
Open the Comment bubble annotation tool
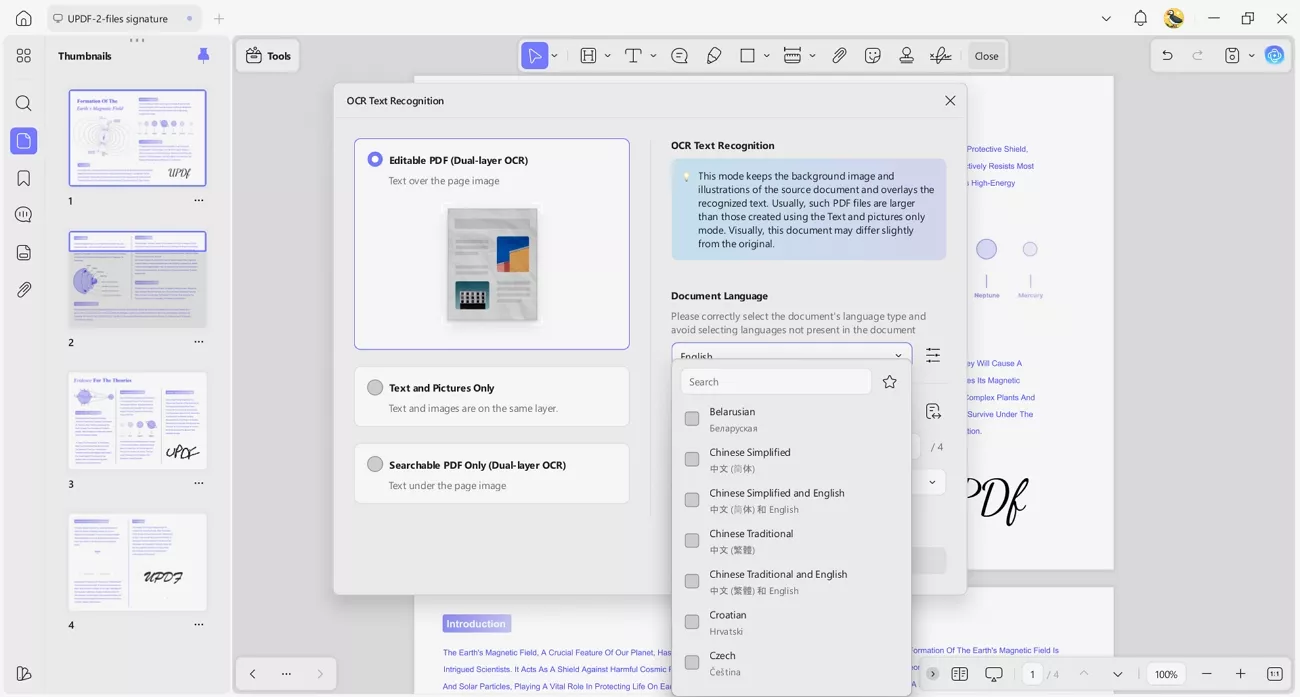679,55
